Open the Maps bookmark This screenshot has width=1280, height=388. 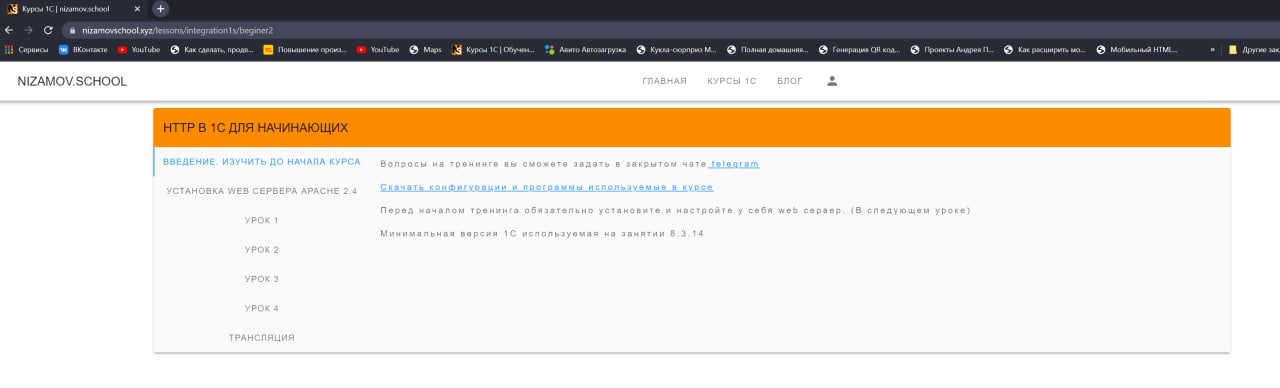[425, 49]
